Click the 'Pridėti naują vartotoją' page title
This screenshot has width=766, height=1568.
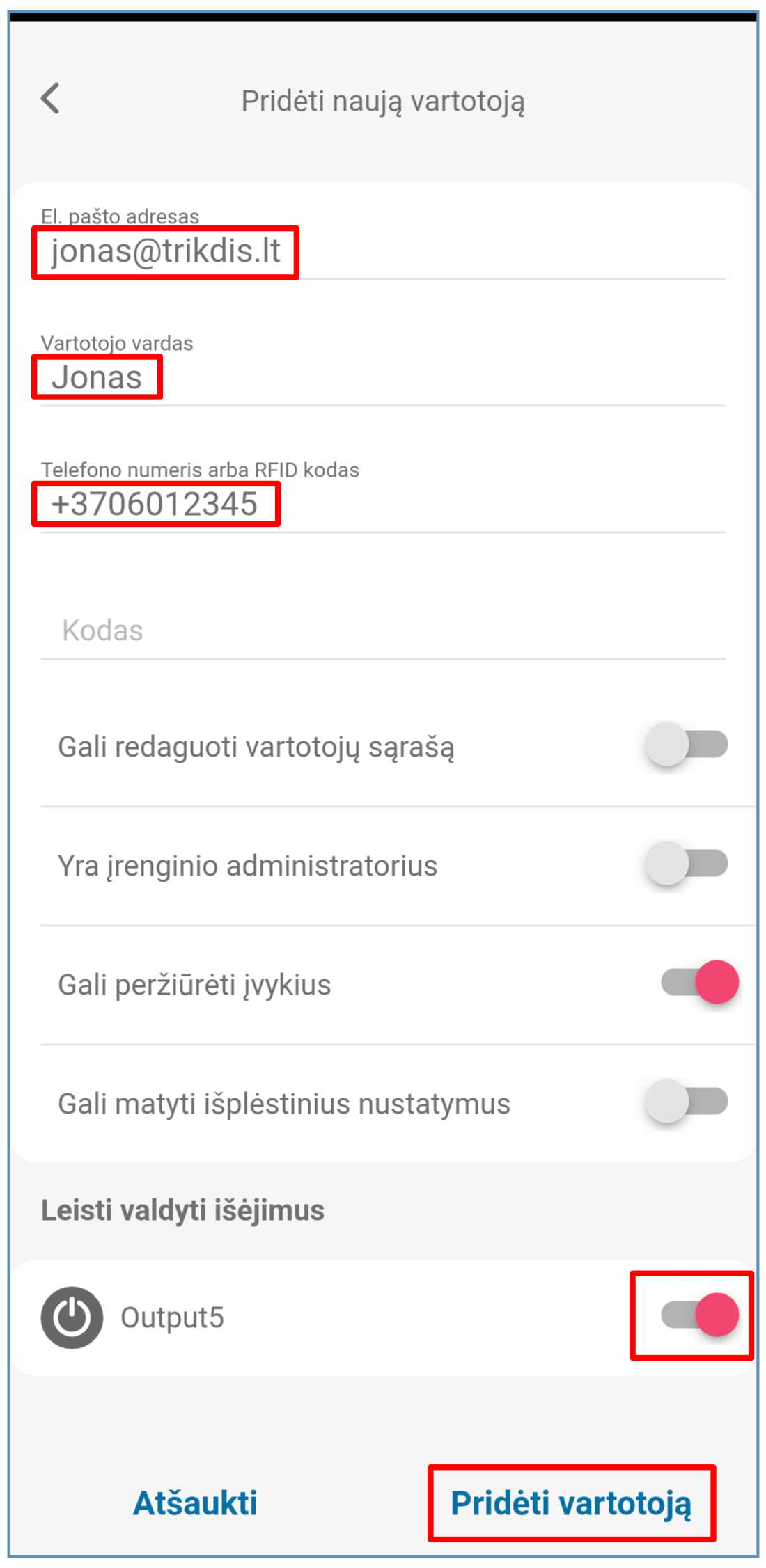click(x=383, y=101)
